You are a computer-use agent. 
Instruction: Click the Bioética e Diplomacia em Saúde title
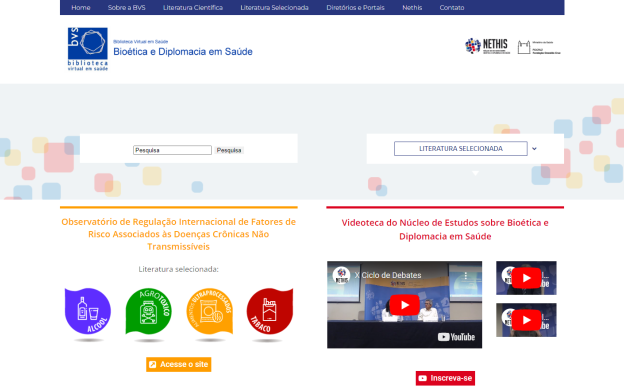183,52
